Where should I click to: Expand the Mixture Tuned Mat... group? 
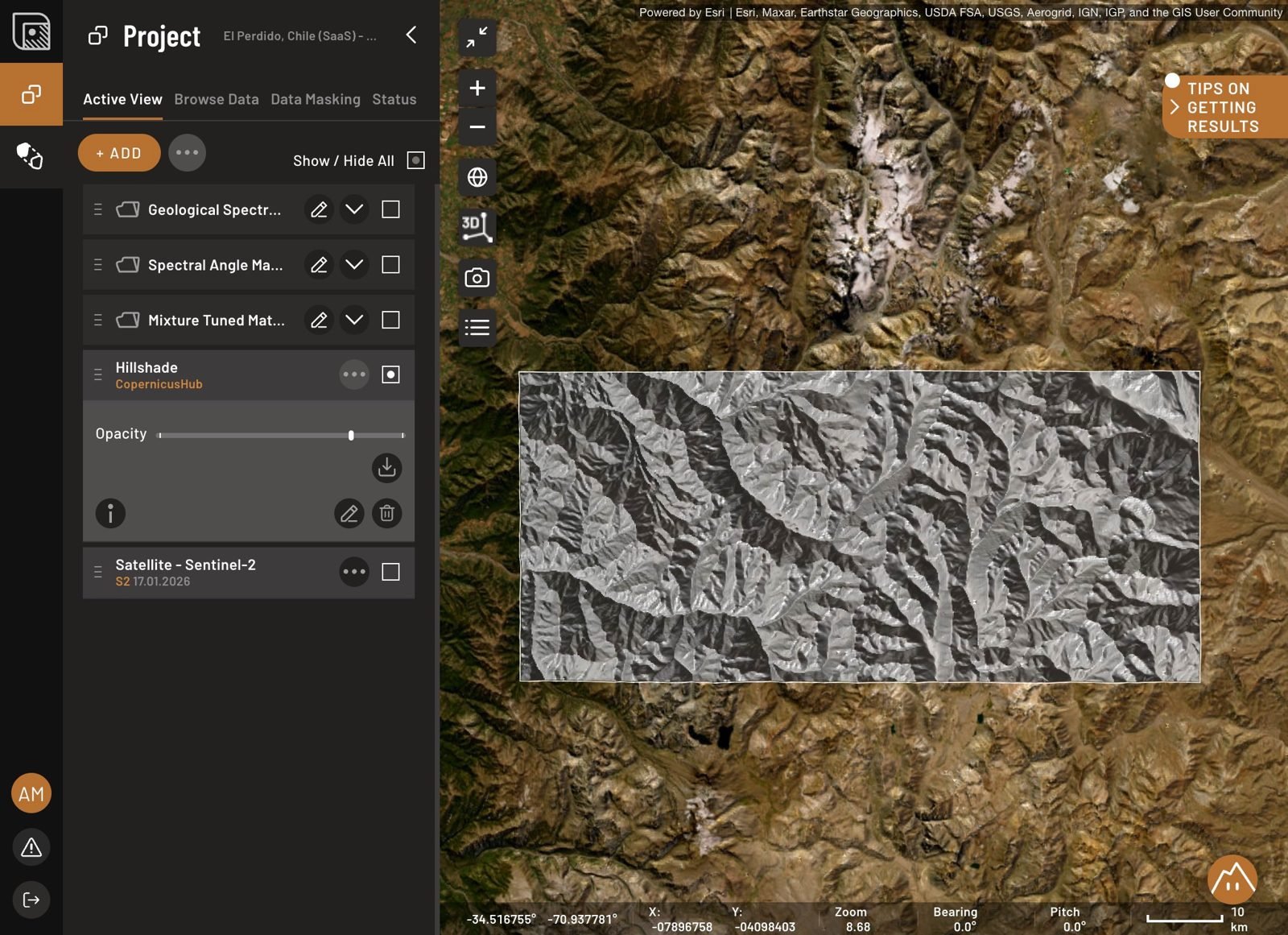tap(354, 321)
